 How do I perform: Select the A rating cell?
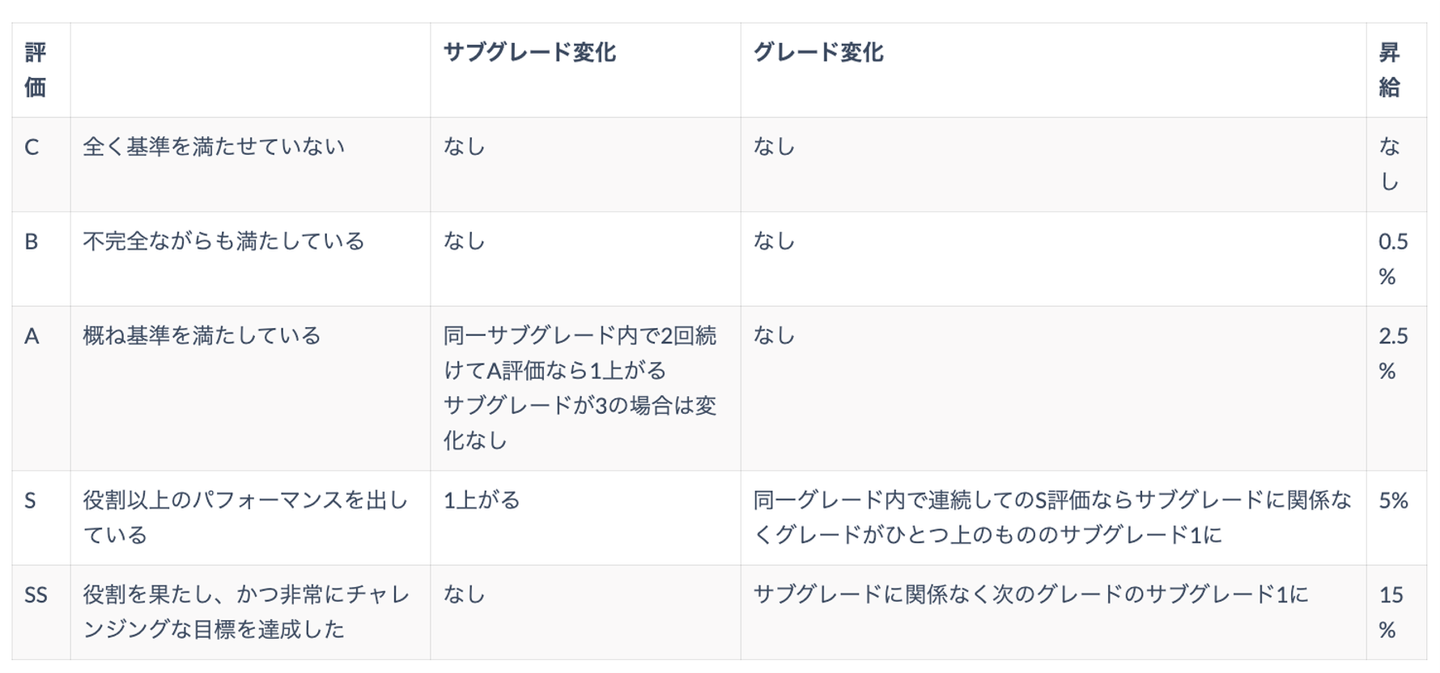tap(32, 336)
